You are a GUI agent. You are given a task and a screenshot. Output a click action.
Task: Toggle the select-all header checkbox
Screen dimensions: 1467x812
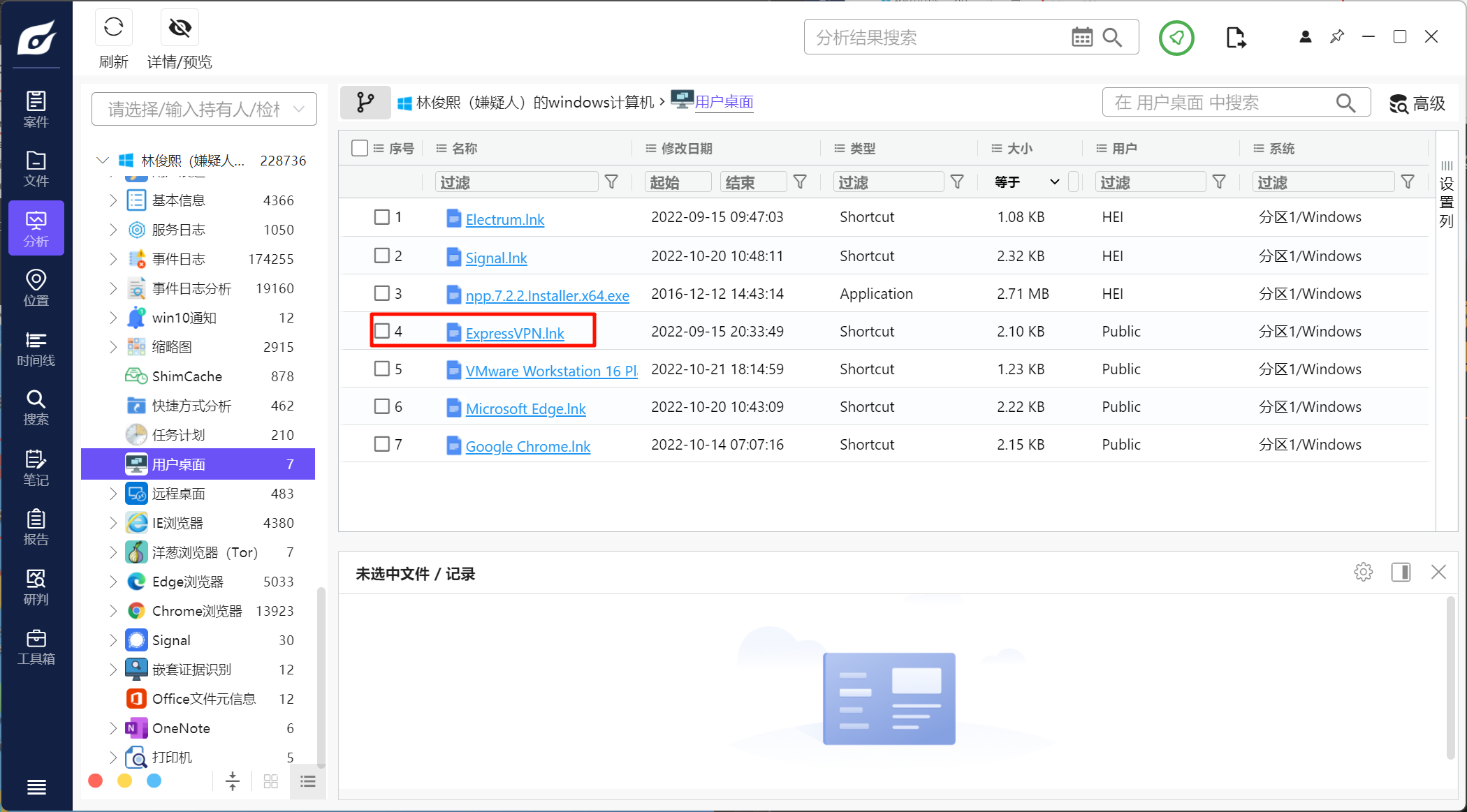(360, 148)
